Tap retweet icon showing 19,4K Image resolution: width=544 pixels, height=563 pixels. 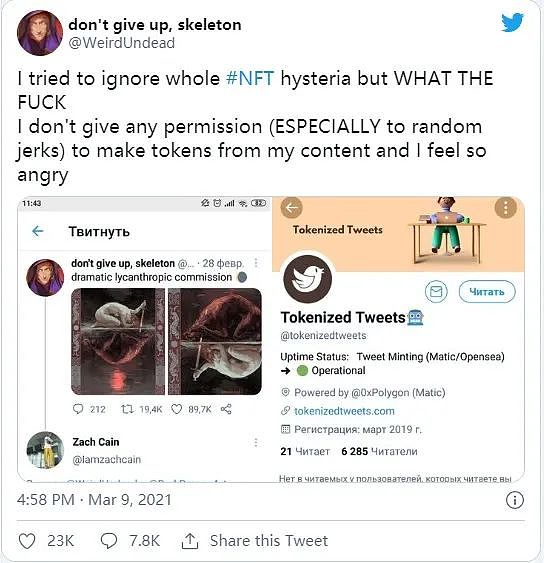[127, 409]
